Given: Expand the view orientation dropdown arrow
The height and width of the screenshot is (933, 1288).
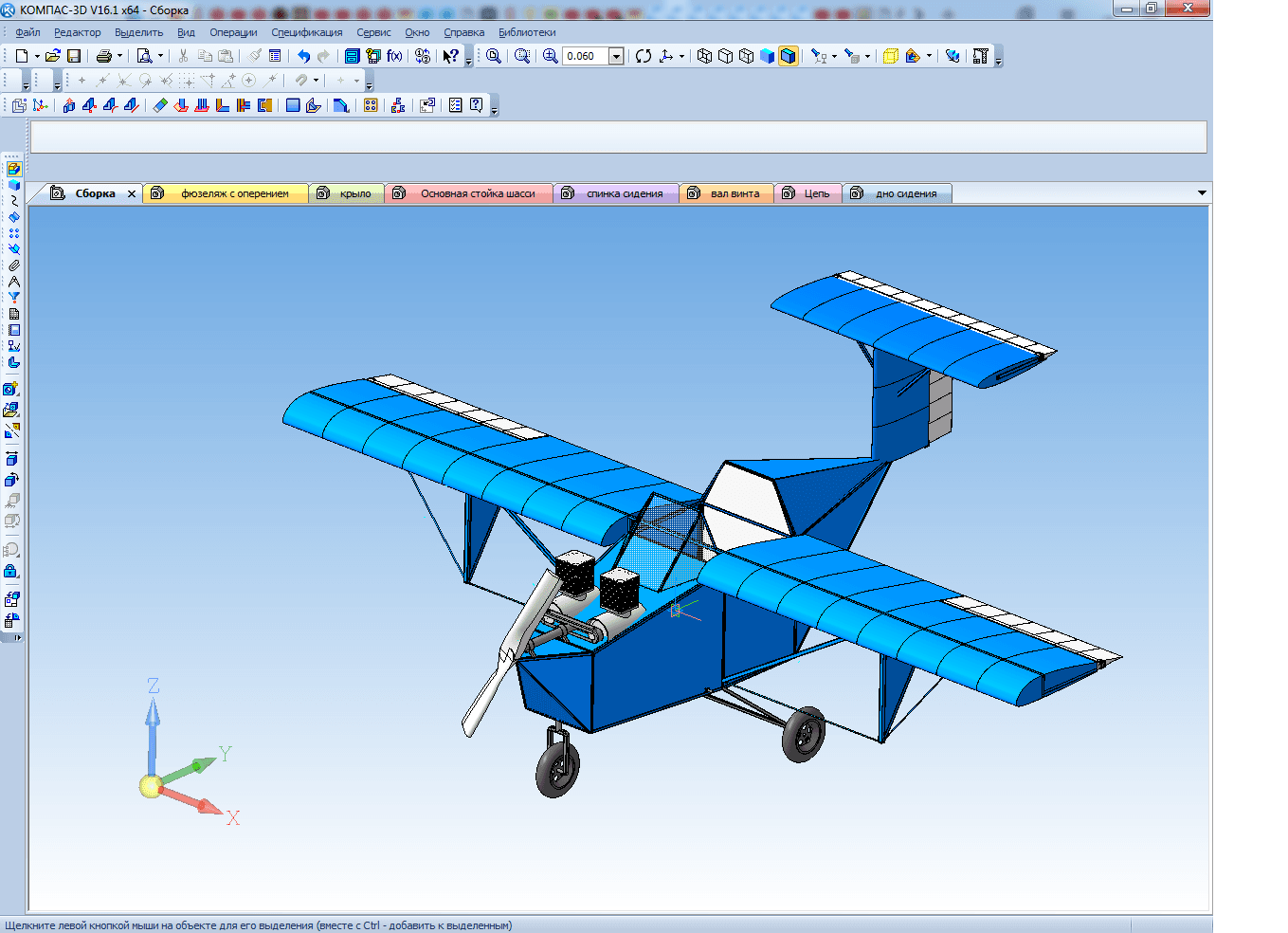Looking at the screenshot, I should pos(681,56).
